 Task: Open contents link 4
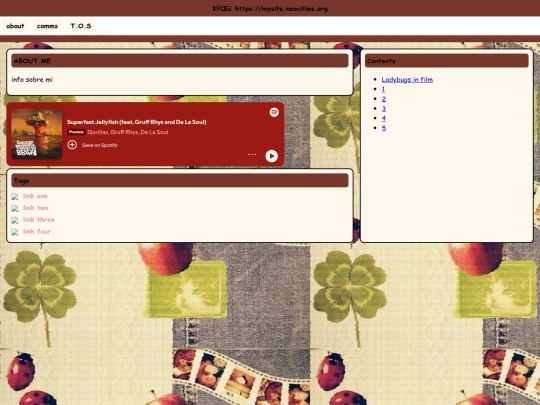click(x=384, y=118)
